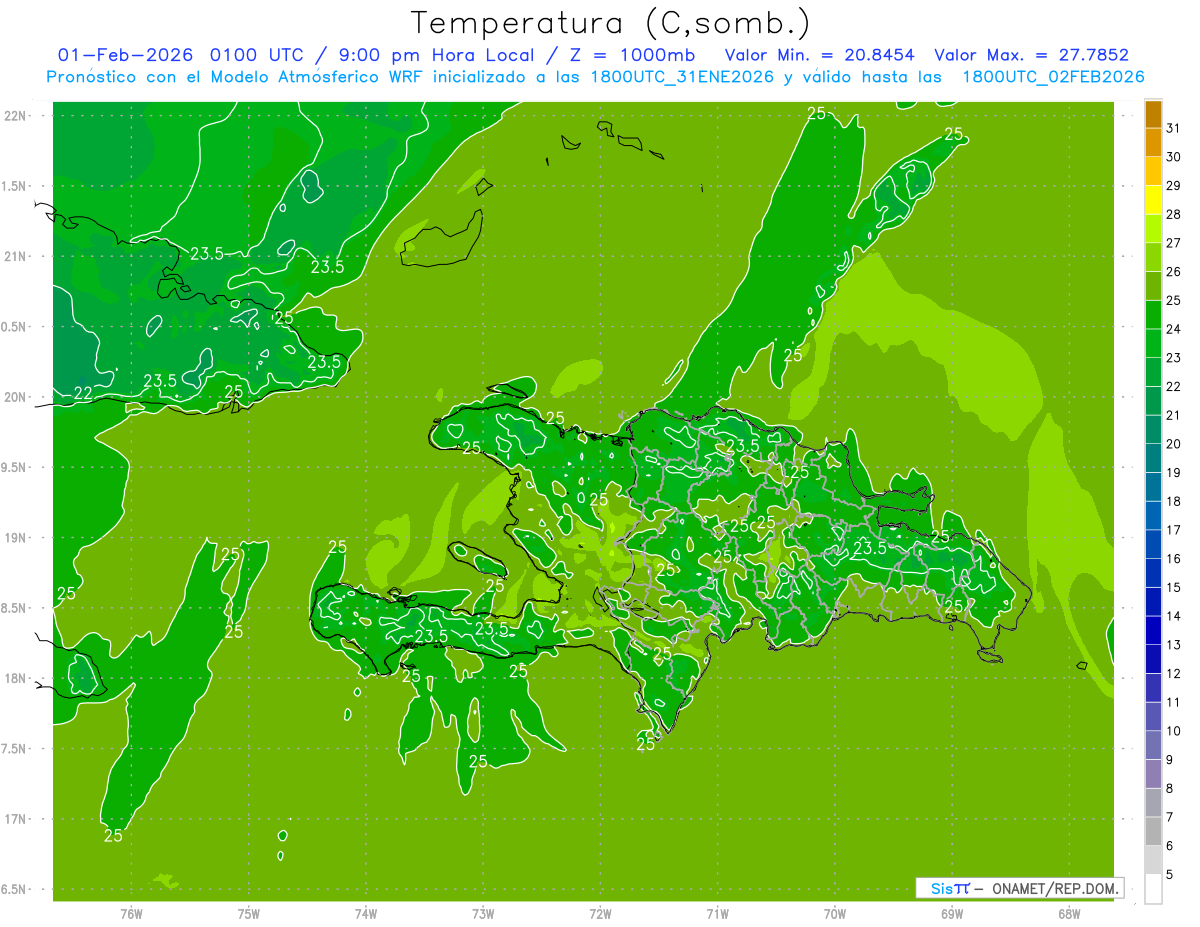
Task: Click the "69W" longitude axis label
Action: coord(952,914)
